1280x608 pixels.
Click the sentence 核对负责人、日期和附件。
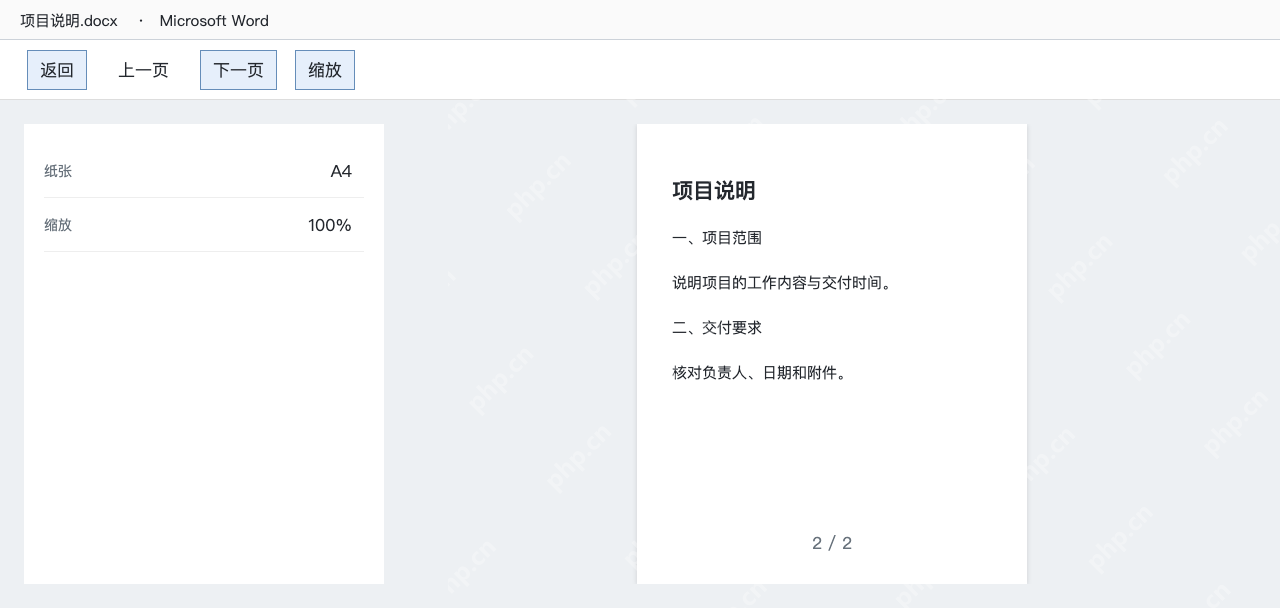coord(762,373)
